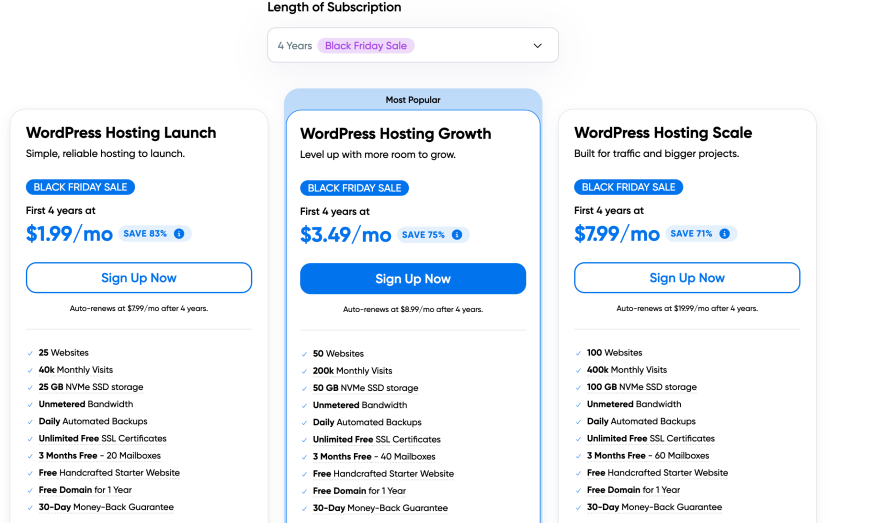Click '100 GB NVMe SSD storage' feature
The image size is (884, 523).
tap(642, 387)
